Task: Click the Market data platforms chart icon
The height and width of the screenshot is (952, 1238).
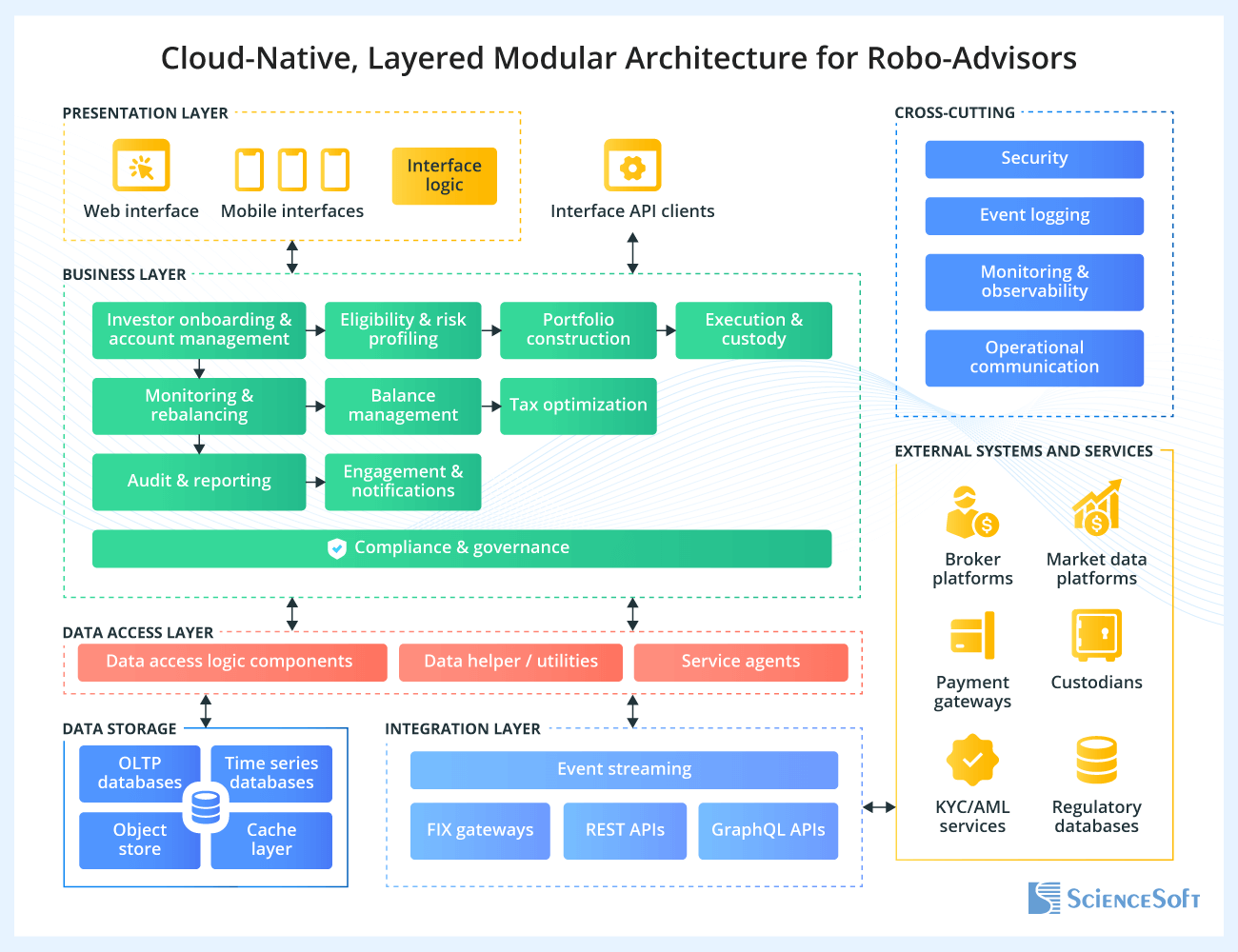Action: click(x=1096, y=507)
